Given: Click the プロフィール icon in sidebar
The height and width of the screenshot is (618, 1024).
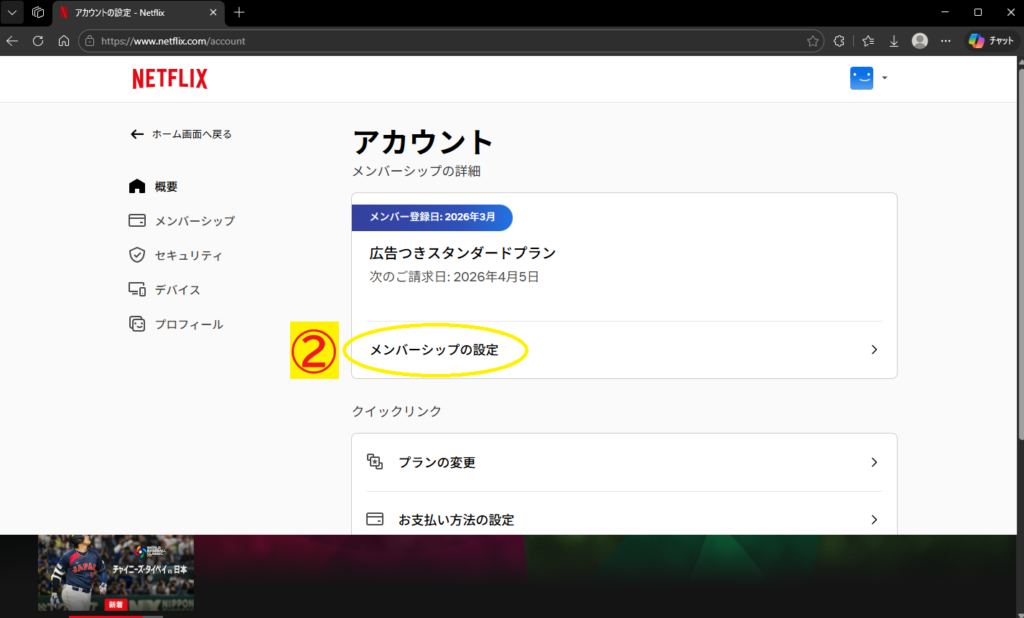Looking at the screenshot, I should pyautogui.click(x=138, y=324).
